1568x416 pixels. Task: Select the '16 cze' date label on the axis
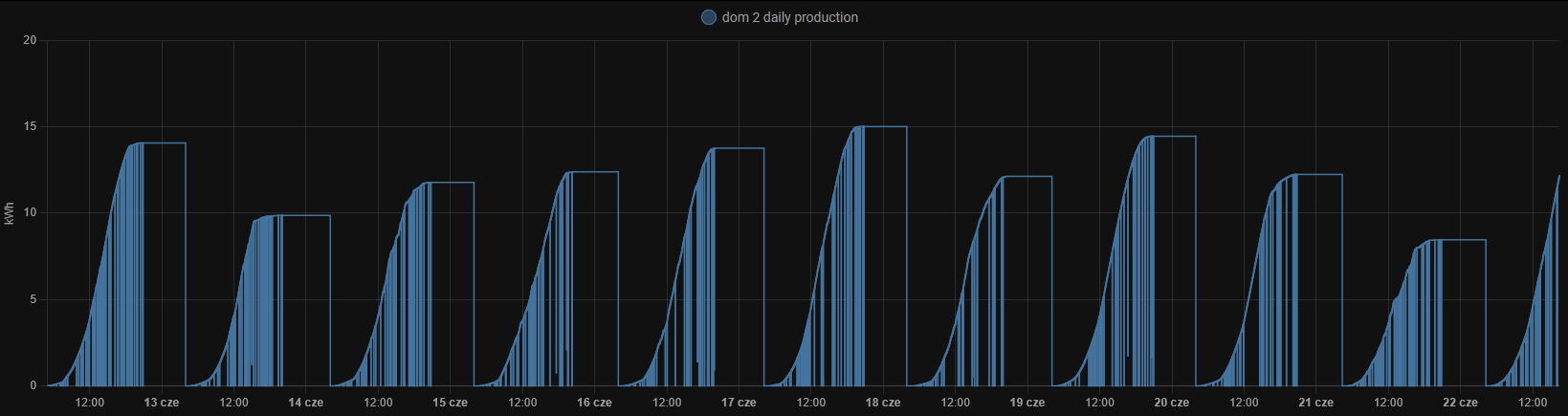tap(595, 403)
